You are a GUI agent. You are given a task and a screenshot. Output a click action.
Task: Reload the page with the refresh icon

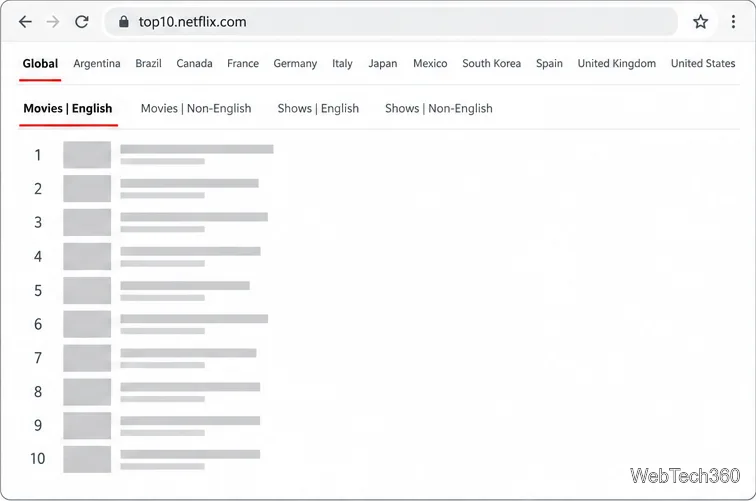point(81,22)
